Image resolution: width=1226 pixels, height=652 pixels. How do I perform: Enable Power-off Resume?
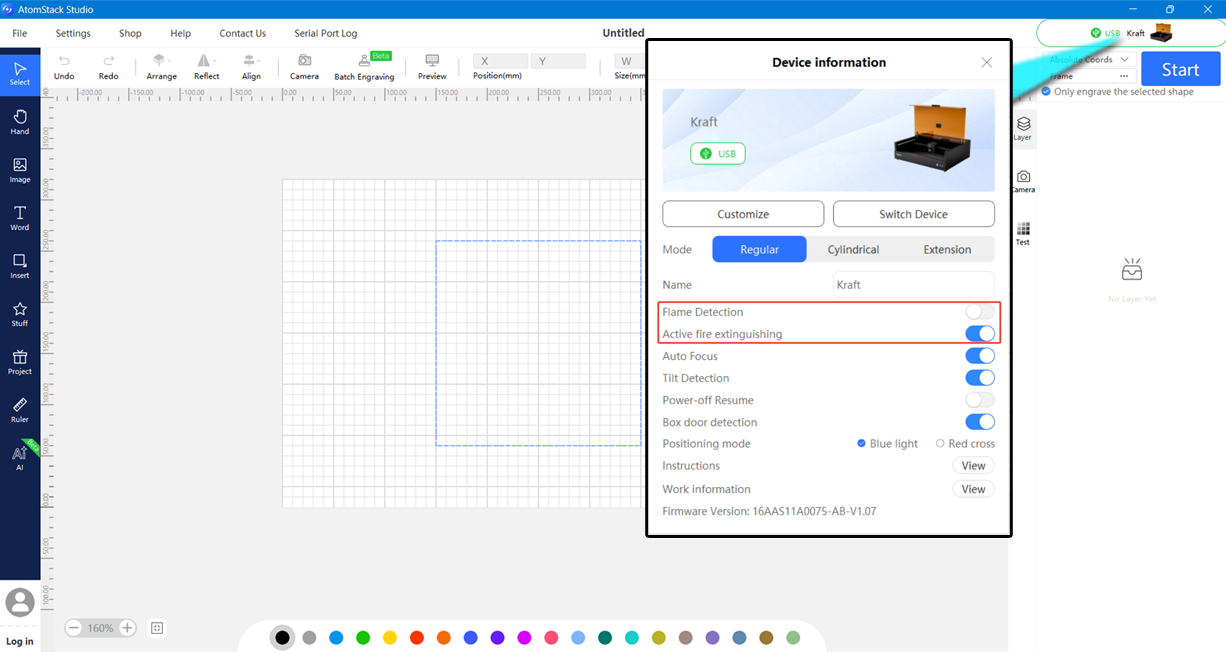click(980, 400)
